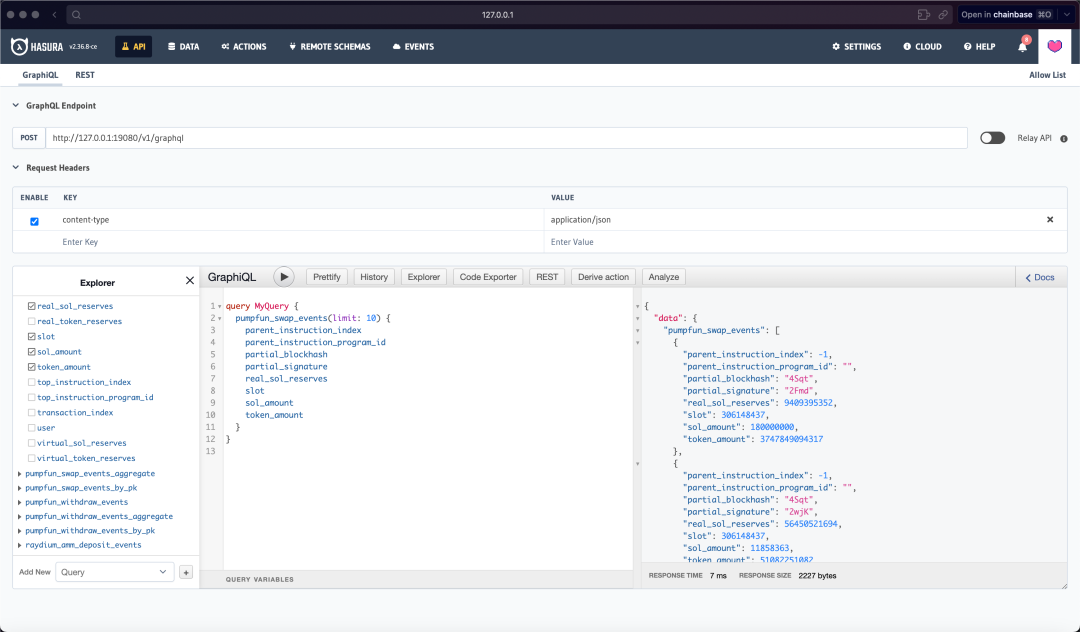This screenshot has width=1080, height=632.
Task: Open the Add New Query dropdown
Action: click(114, 572)
